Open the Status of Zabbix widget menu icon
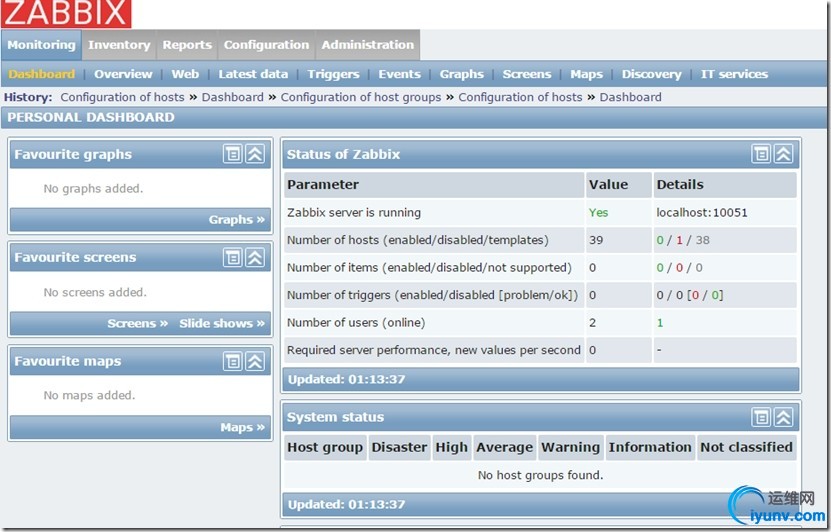 click(x=761, y=154)
